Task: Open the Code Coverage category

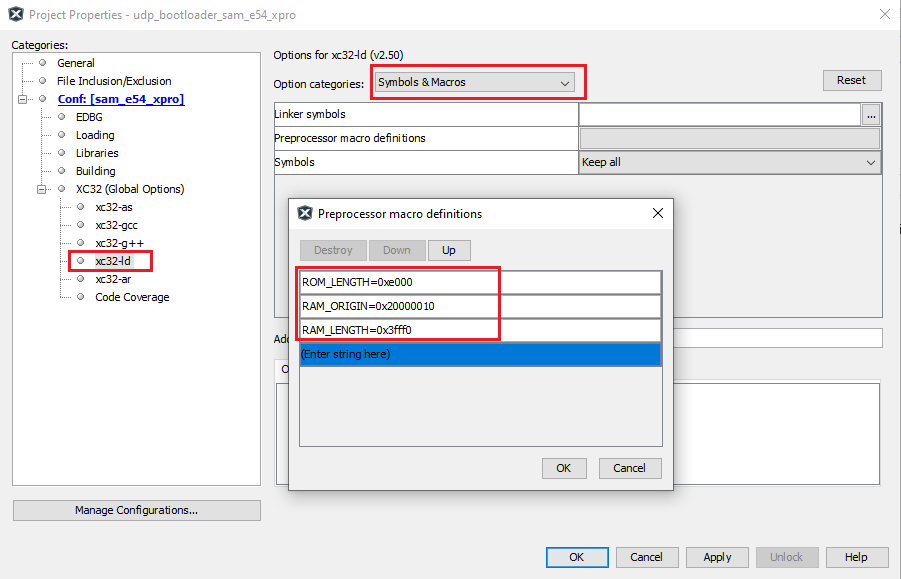Action: tap(132, 296)
